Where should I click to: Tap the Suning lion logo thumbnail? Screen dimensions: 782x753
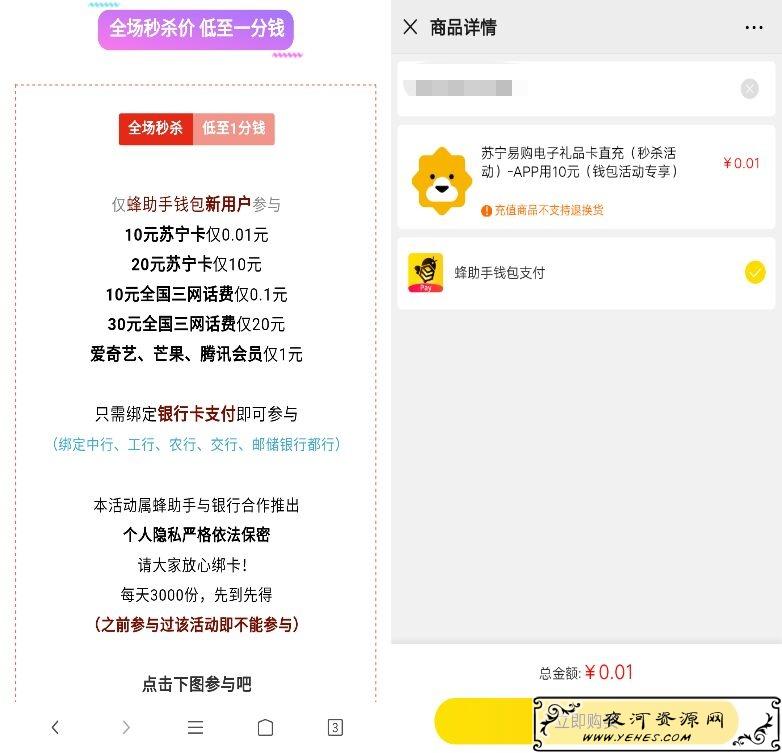click(x=441, y=181)
